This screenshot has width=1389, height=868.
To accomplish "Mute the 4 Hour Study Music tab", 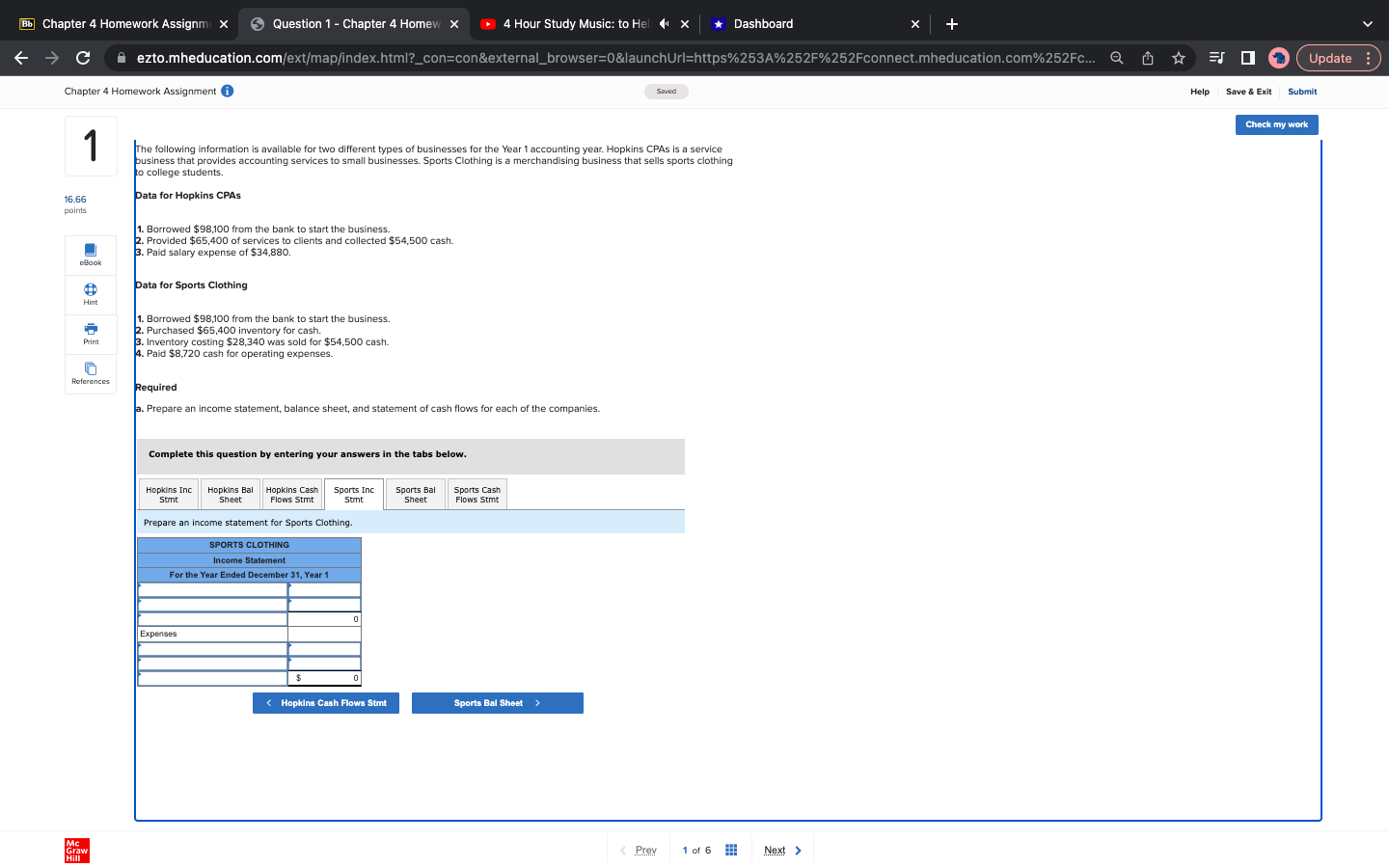I will [664, 24].
